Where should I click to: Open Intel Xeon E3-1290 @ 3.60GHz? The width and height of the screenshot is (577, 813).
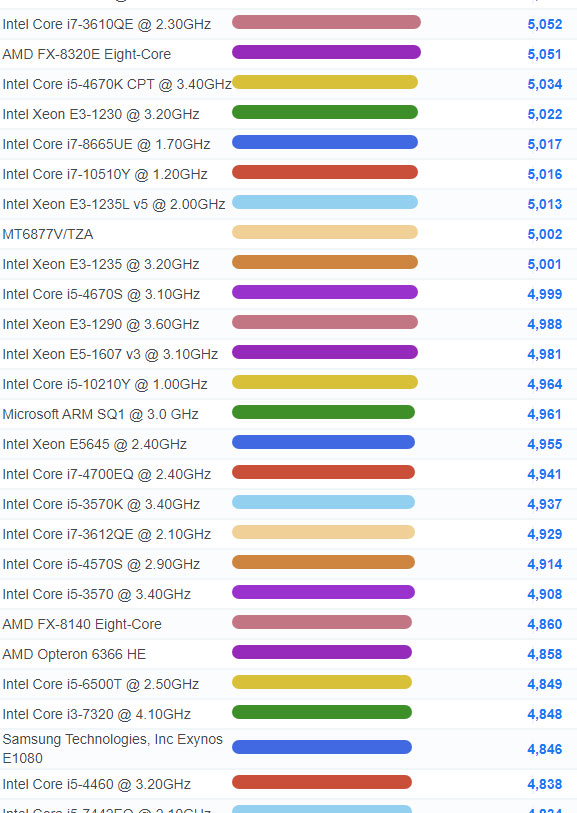101,325
